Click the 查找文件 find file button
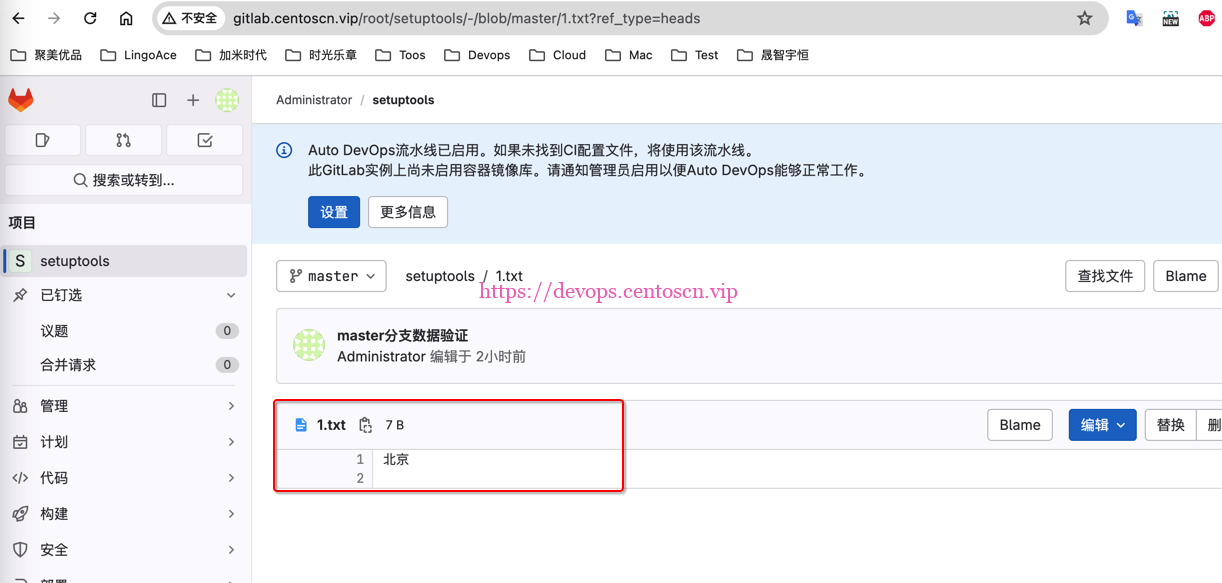The width and height of the screenshot is (1222, 583). [1104, 276]
